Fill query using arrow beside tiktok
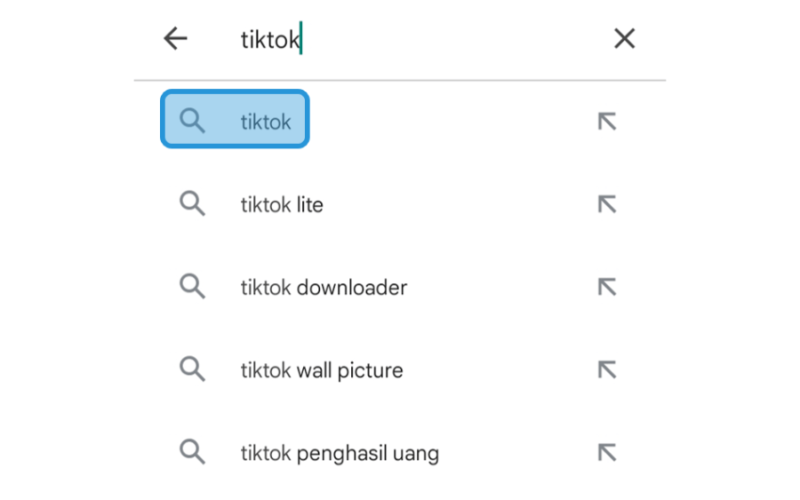The image size is (800, 500). click(607, 121)
